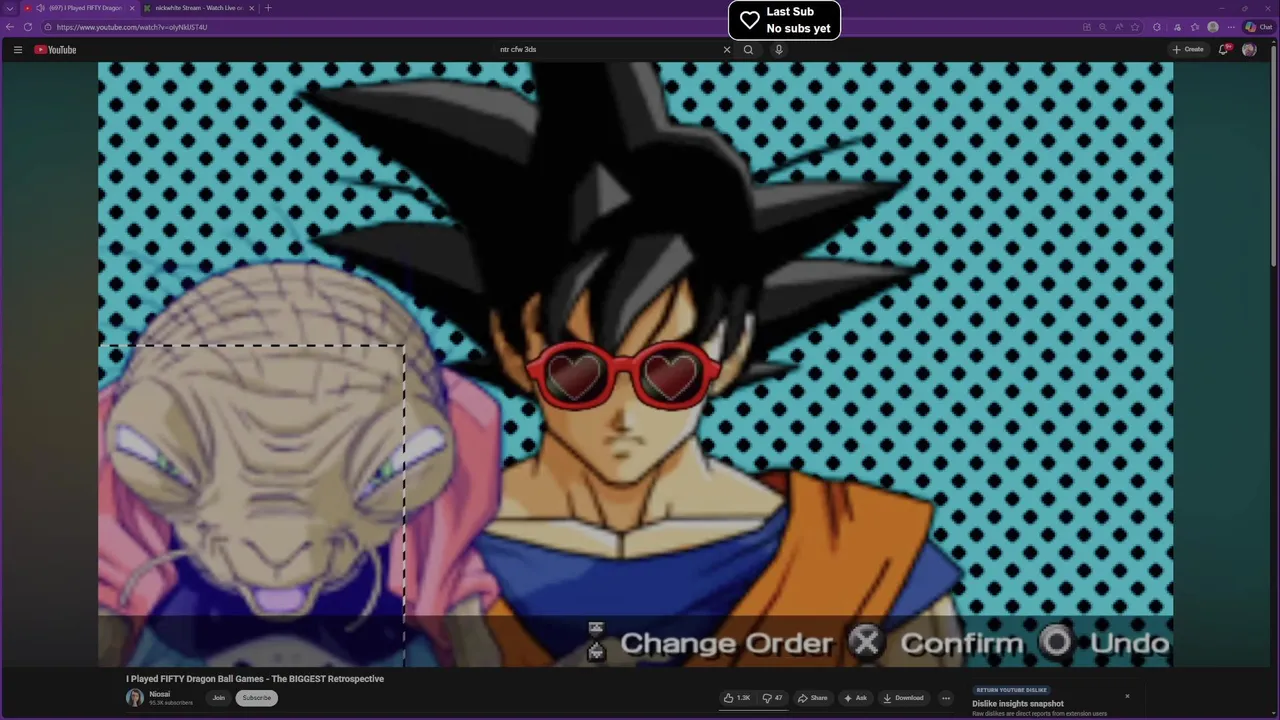Screen dimensions: 1280x720
Task: Open the Edge Copilot Chat button
Action: (1257, 27)
